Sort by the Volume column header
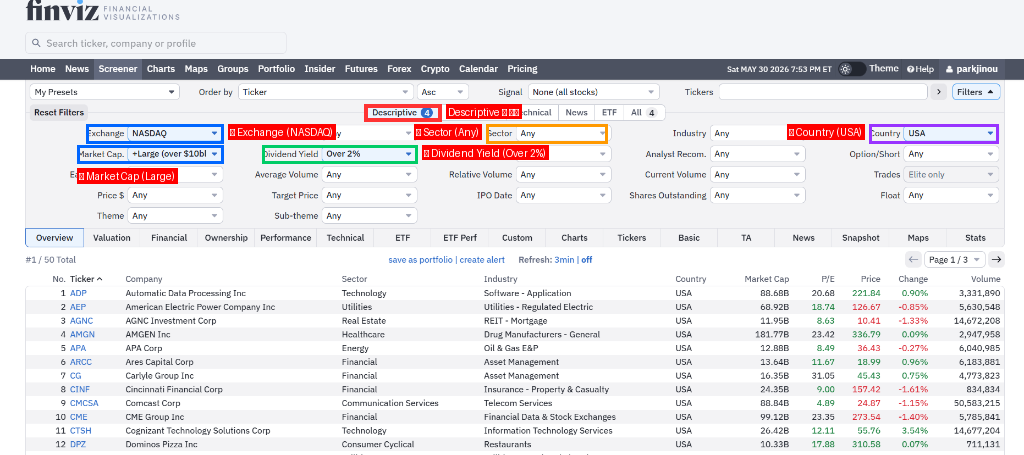This screenshot has height=455, width=1024. tap(985, 279)
